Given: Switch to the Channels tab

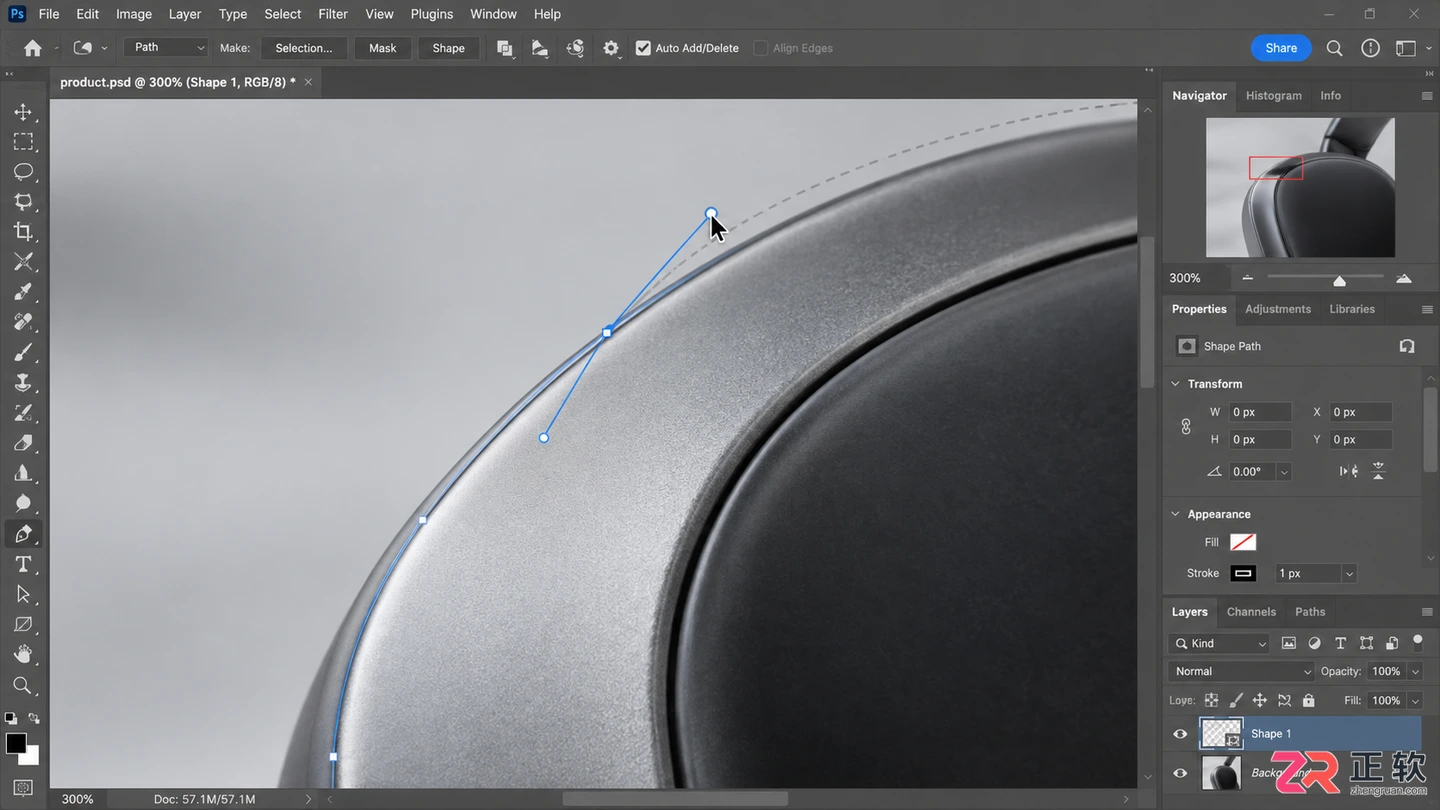Looking at the screenshot, I should pyautogui.click(x=1251, y=612).
